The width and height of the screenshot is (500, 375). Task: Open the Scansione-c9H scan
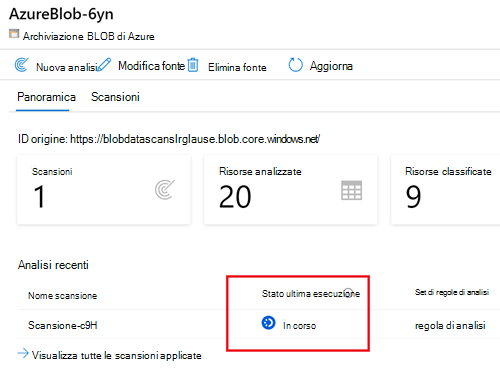[x=63, y=325]
